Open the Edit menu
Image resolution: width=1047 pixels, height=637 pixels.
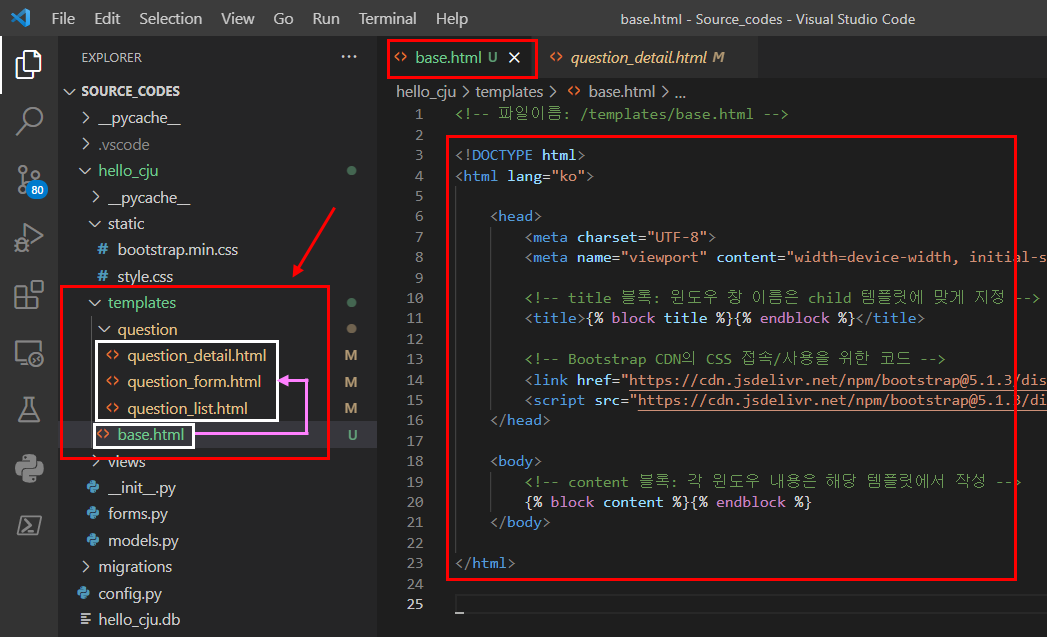[x=107, y=19]
